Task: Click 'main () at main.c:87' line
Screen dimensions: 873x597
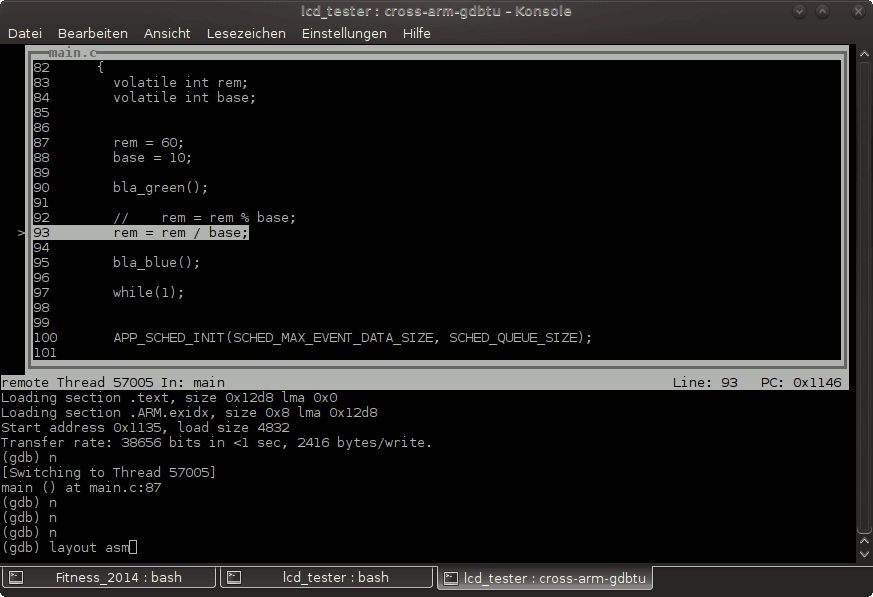Action: click(81, 488)
